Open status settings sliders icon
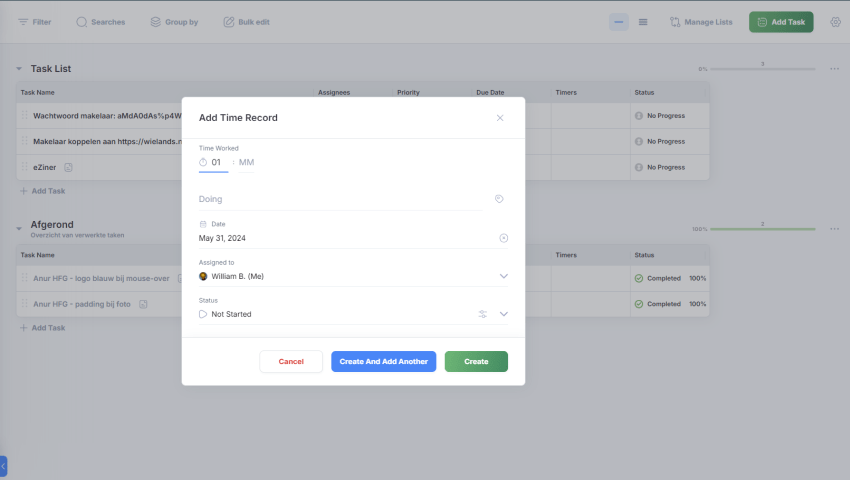 click(482, 314)
